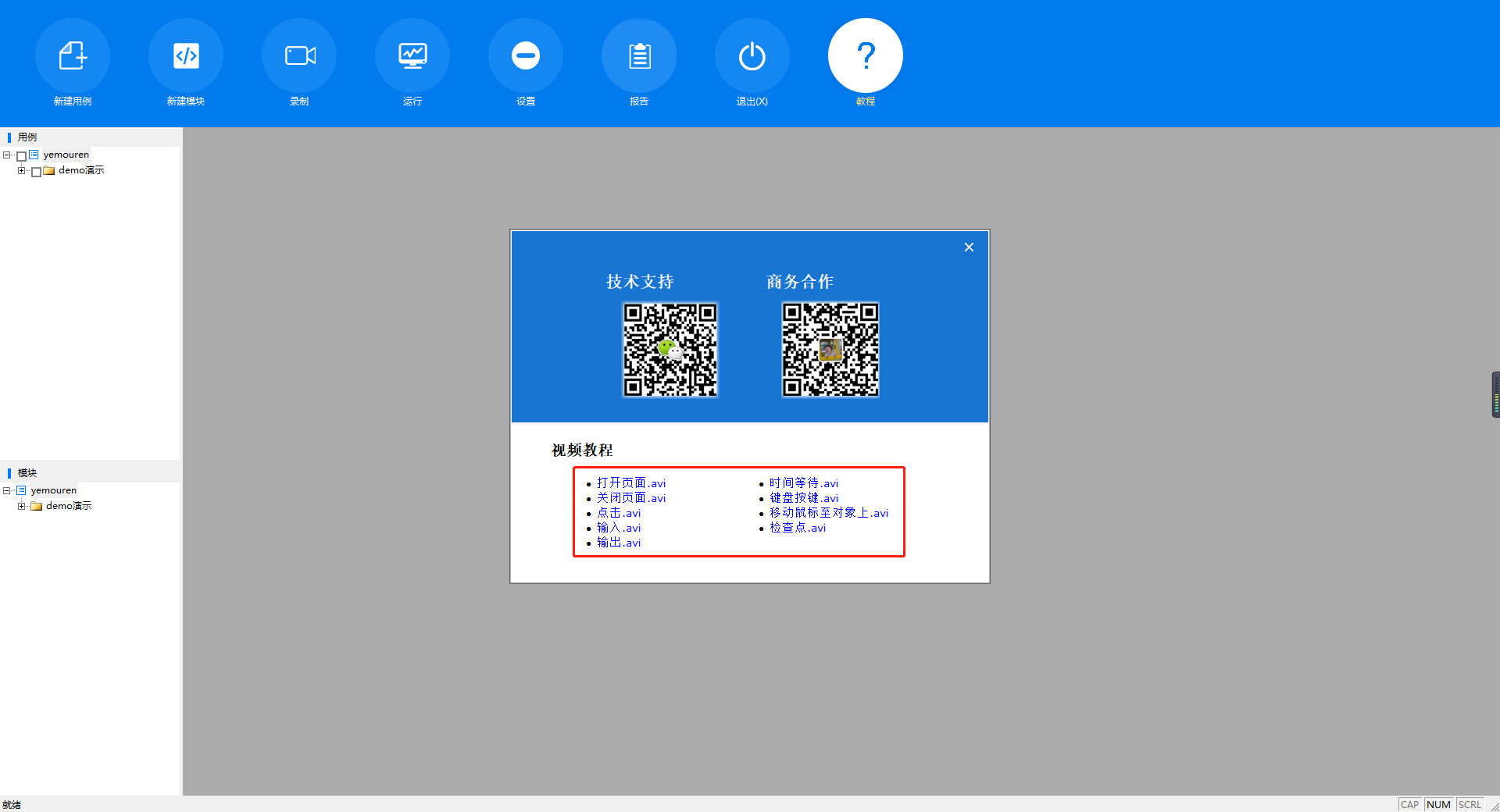Click the 技术支持 QR code image
The image size is (1500, 812).
[670, 350]
